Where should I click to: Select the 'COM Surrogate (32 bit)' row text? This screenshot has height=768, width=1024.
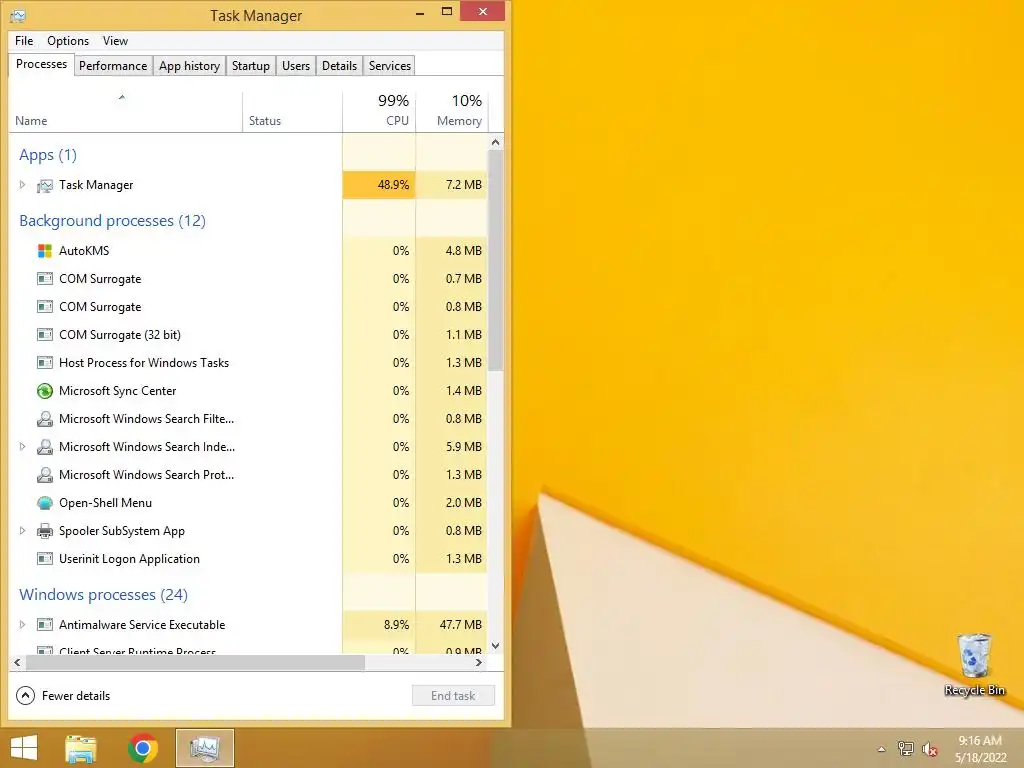(120, 334)
